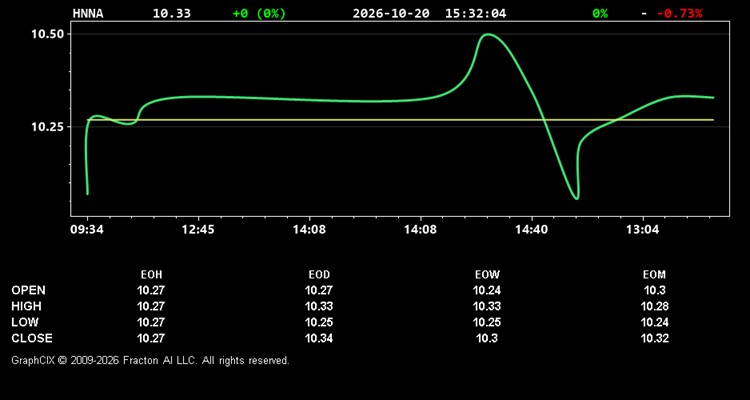This screenshot has height=400, width=750.
Task: Select the EOH LOW value 10.27
Action: [151, 322]
